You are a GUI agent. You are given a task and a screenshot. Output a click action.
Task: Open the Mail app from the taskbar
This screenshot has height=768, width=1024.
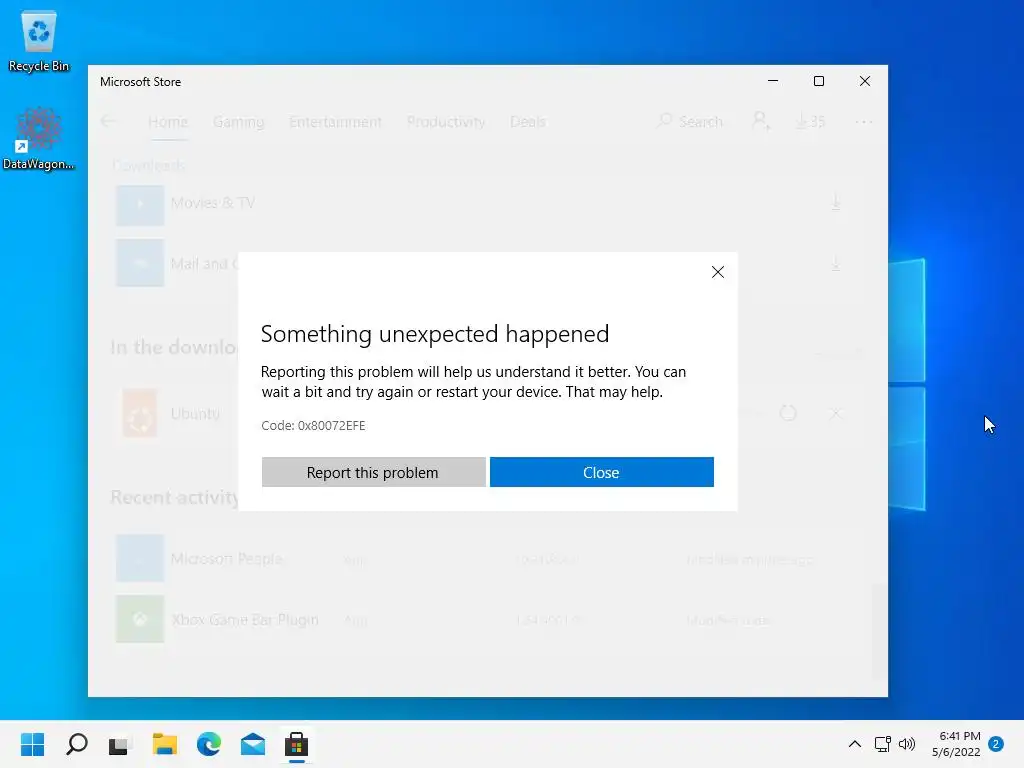(x=253, y=744)
